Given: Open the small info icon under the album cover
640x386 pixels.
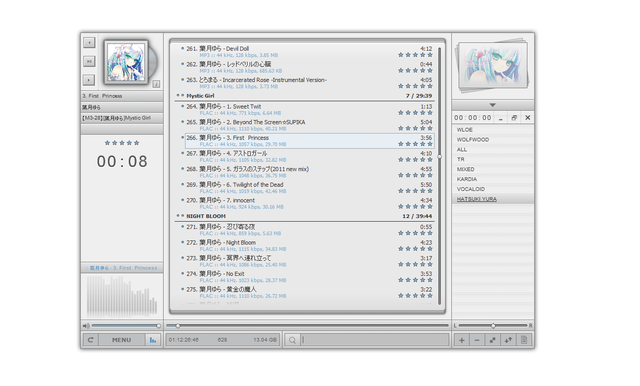Looking at the screenshot, I should click(x=156, y=84).
